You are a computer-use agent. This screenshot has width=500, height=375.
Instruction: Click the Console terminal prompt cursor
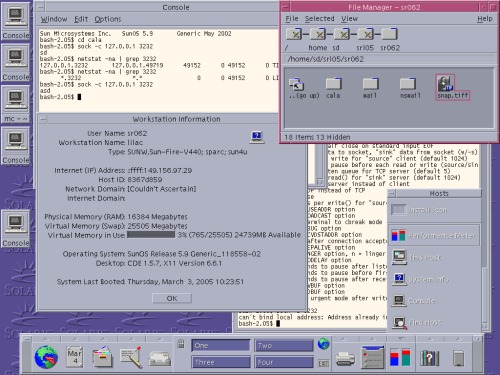pyautogui.click(x=79, y=97)
